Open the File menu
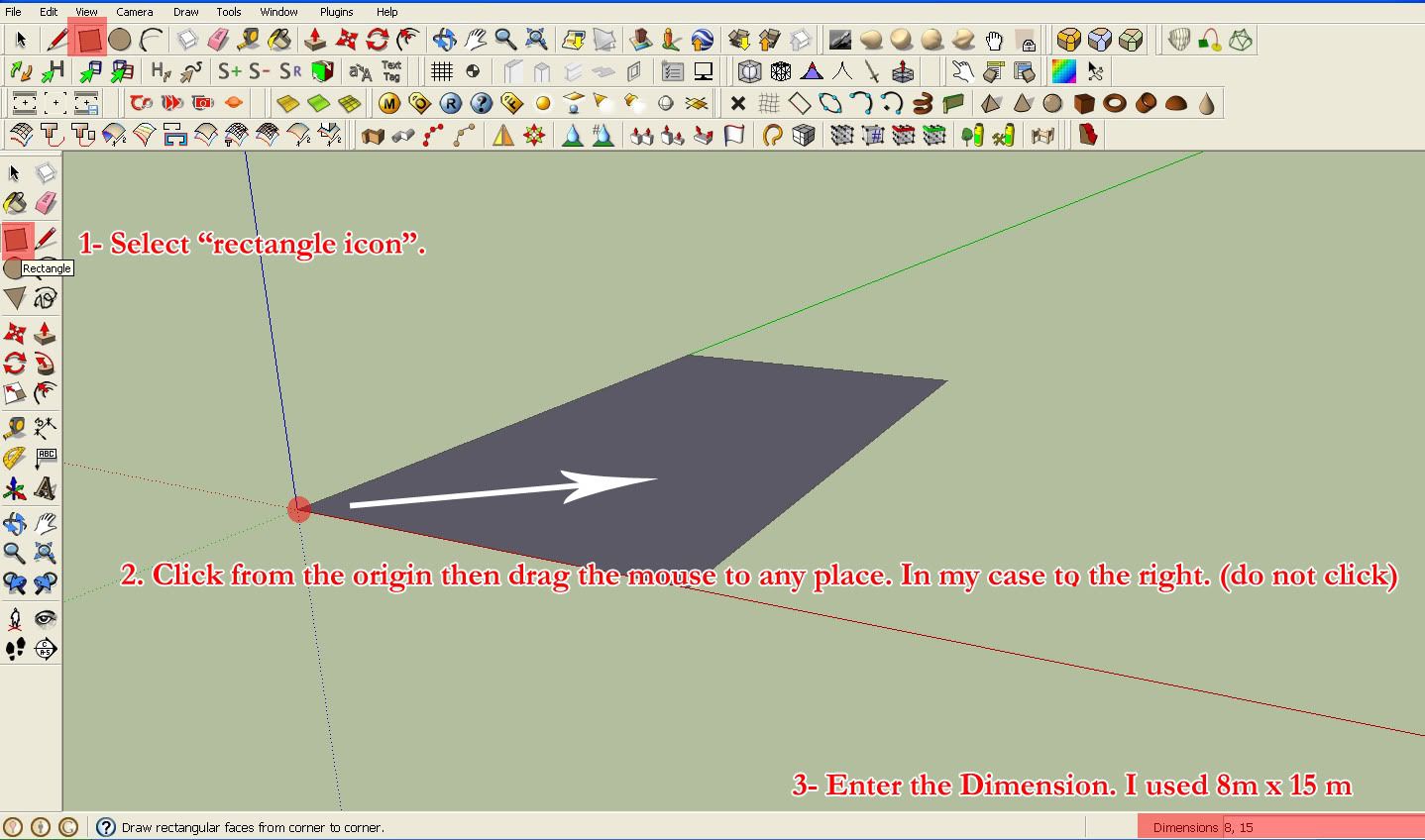This screenshot has width=1425, height=840. pos(13,12)
